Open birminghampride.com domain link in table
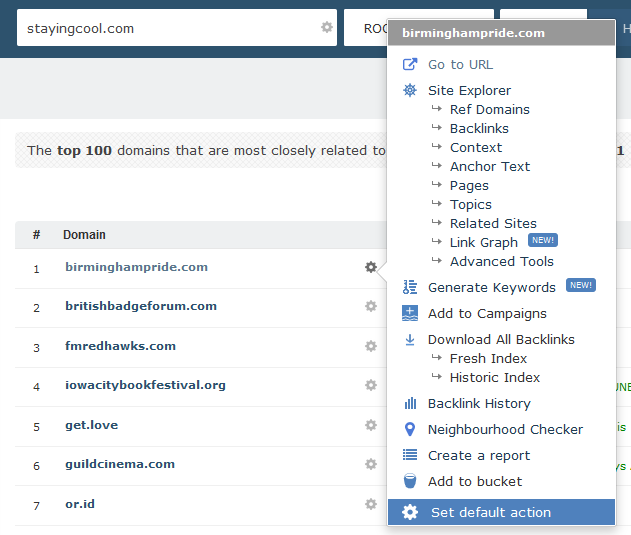 tap(136, 267)
